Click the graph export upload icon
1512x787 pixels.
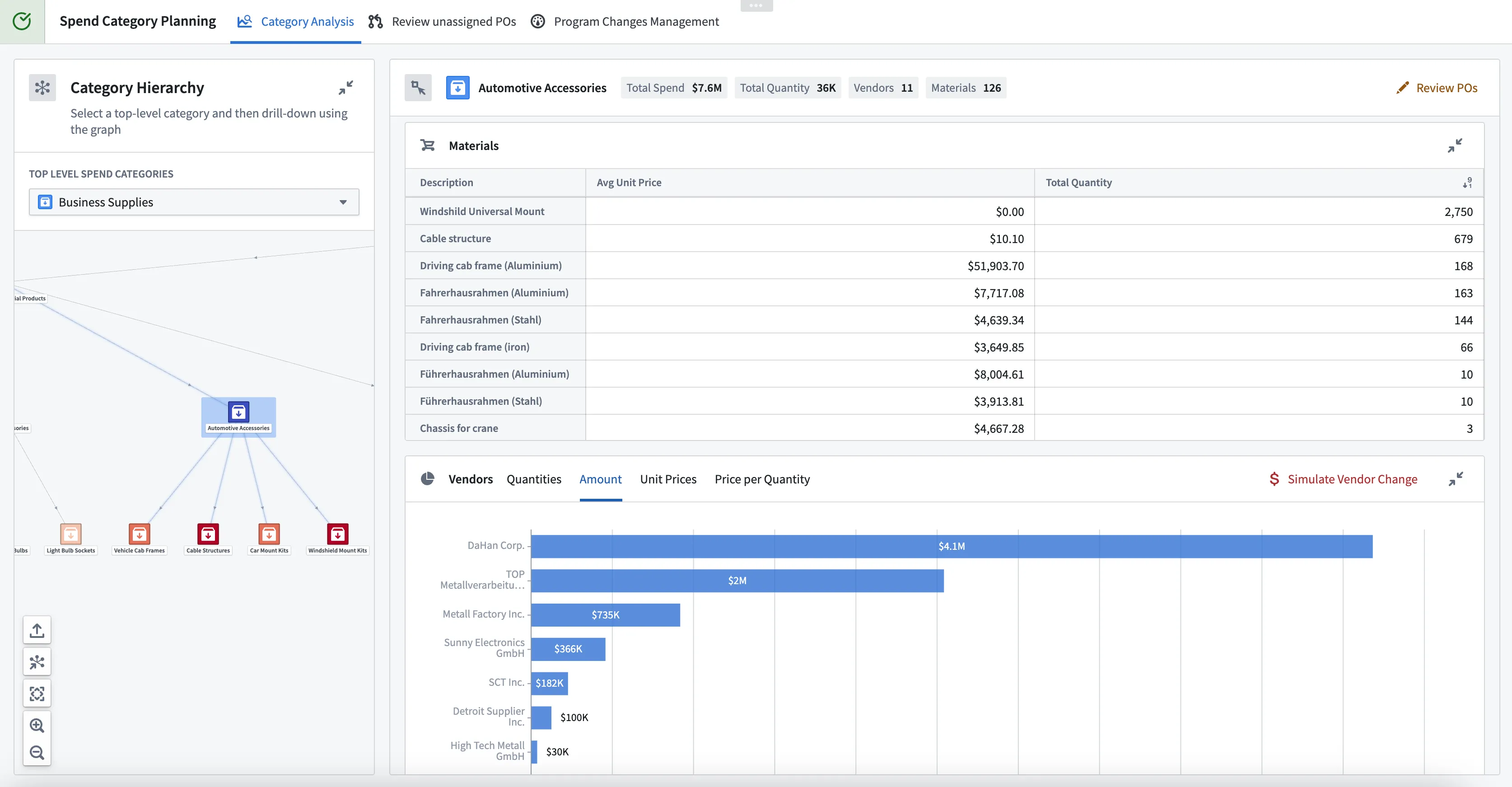[37, 630]
